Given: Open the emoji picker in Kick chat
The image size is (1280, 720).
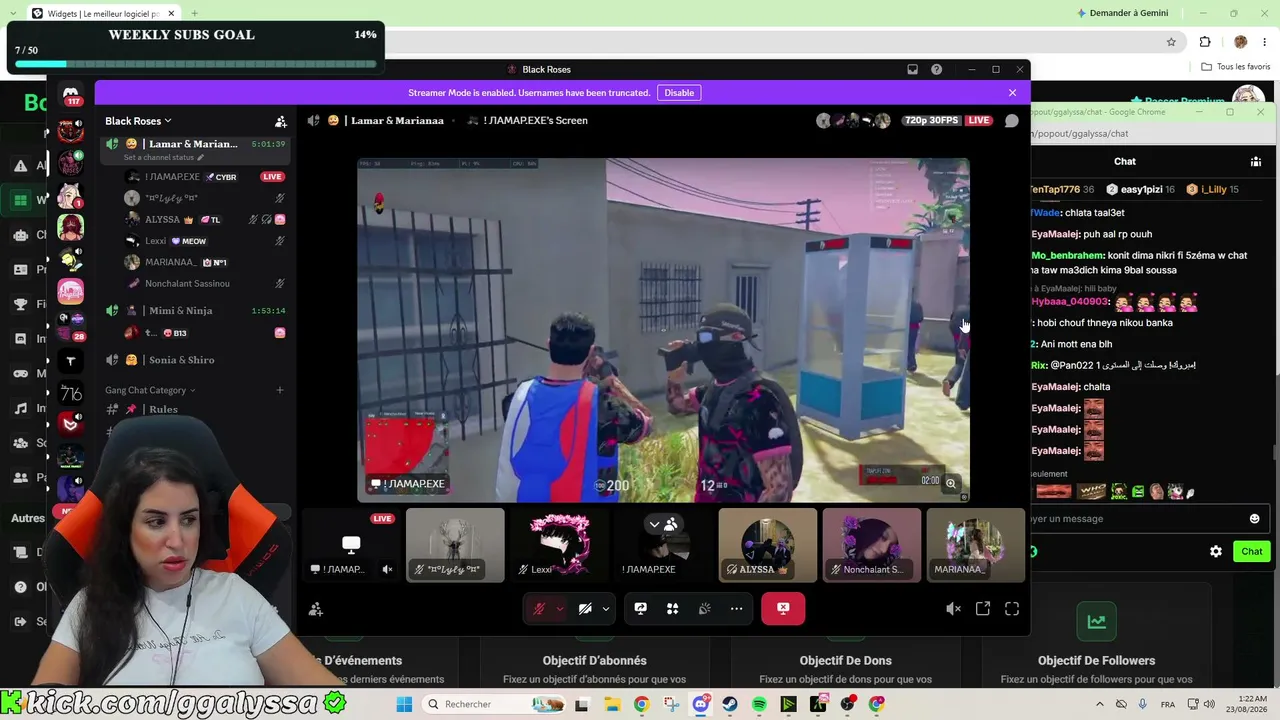Looking at the screenshot, I should 1255,518.
